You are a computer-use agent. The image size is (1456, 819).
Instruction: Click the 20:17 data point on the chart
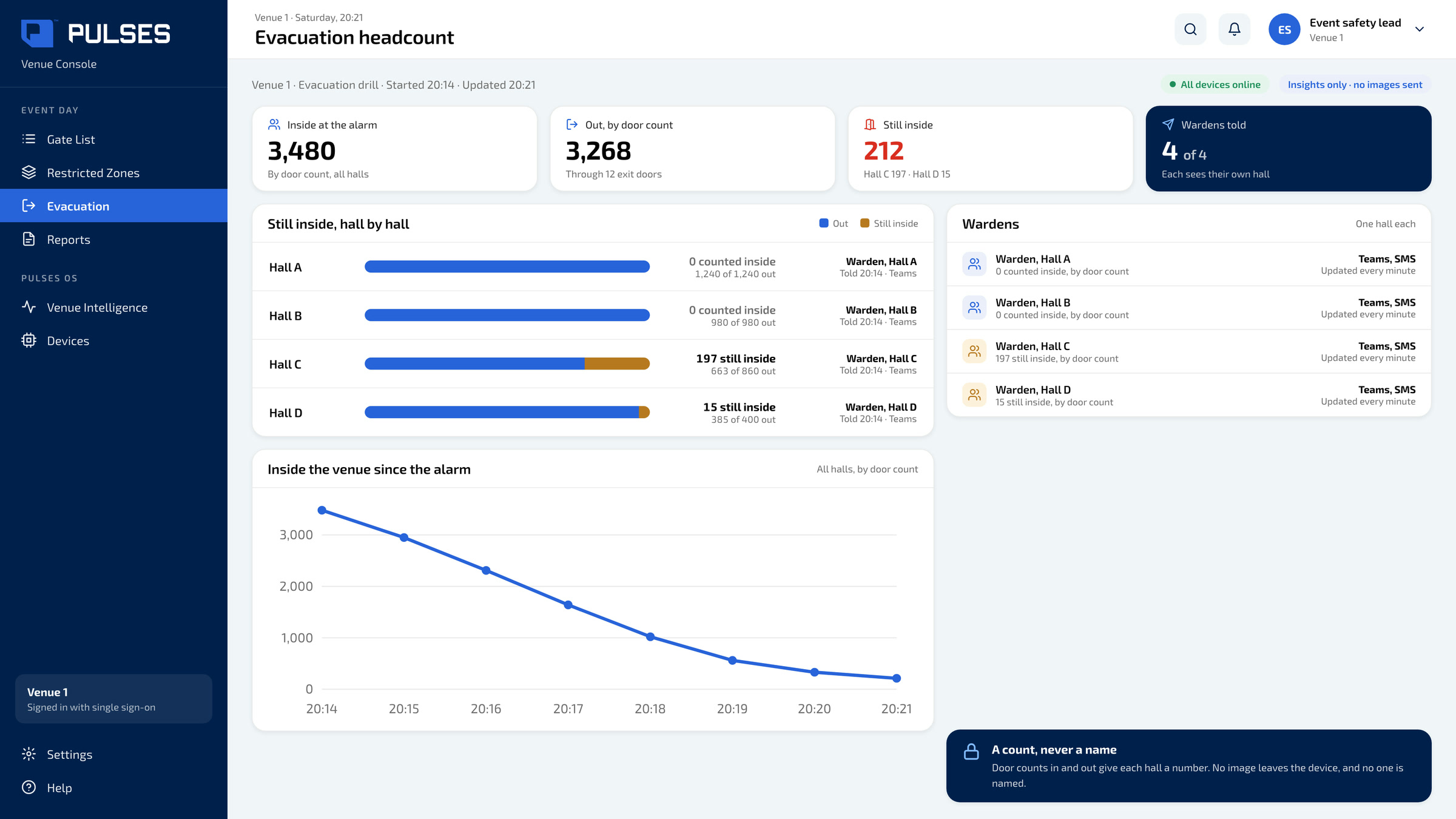click(x=568, y=605)
